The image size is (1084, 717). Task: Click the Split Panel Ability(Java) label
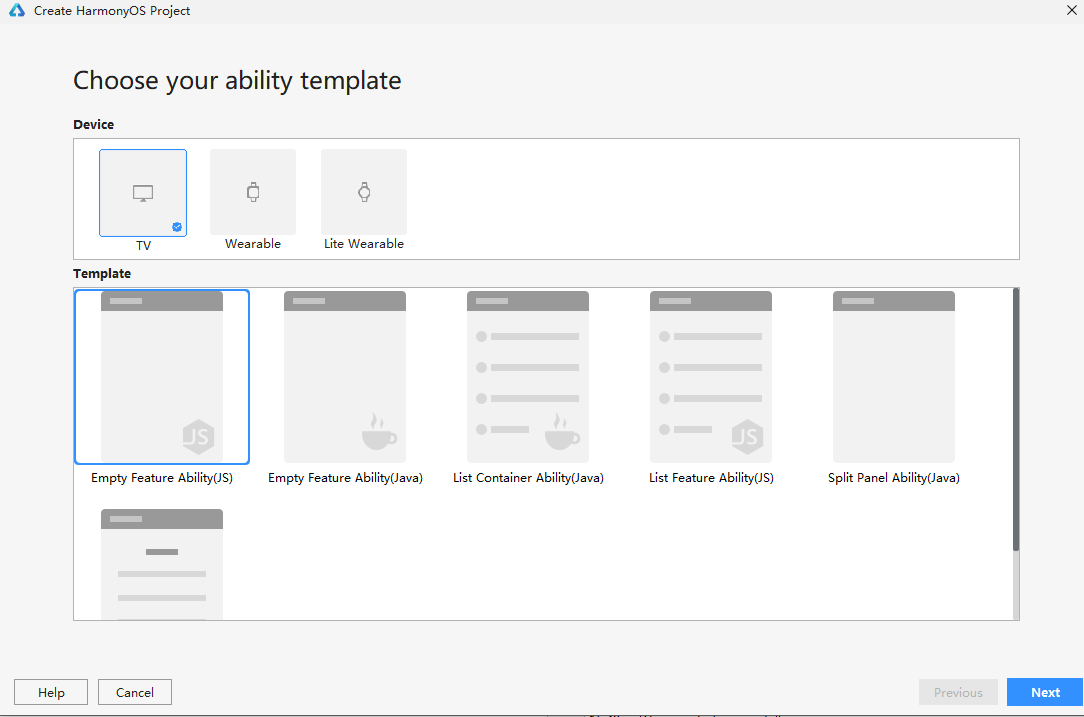coord(894,478)
